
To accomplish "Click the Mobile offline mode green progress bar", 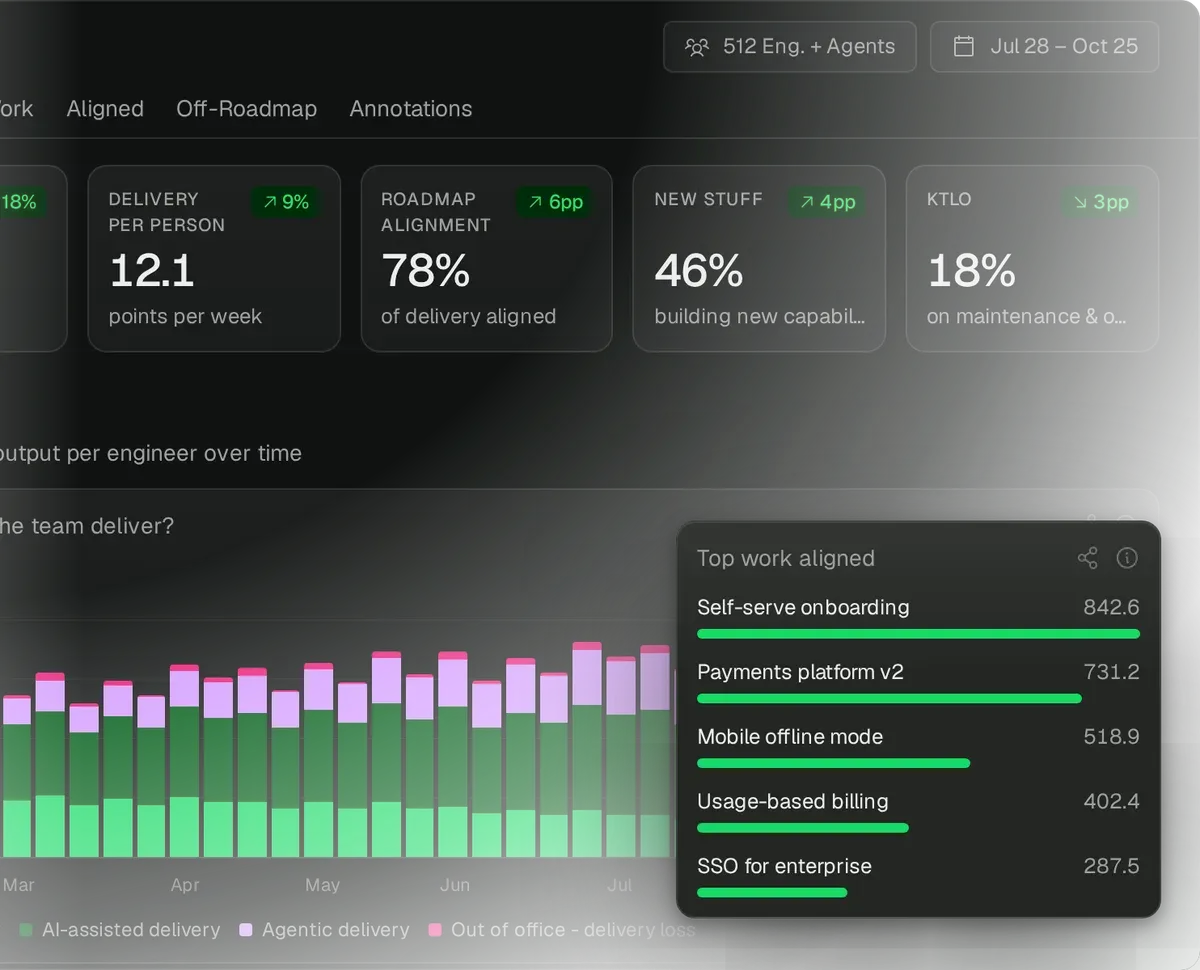I will 833,763.
